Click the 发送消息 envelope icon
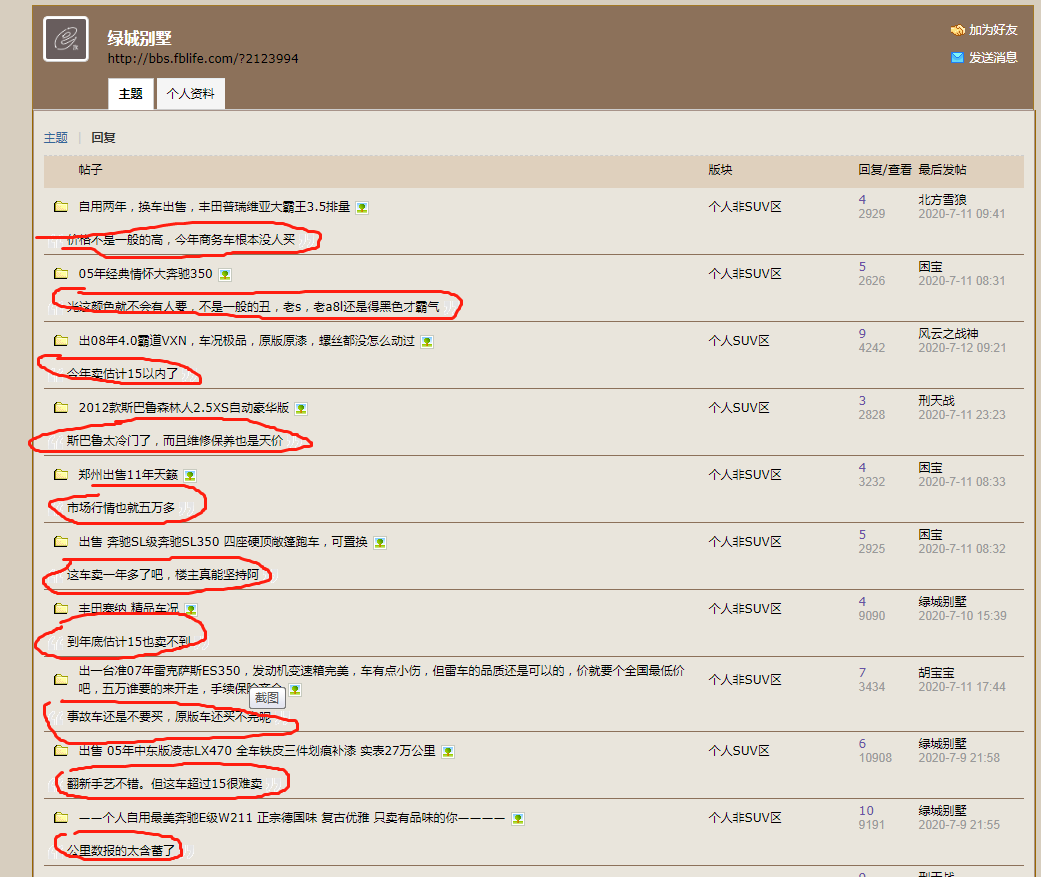Viewport: 1041px width, 877px height. (x=957, y=58)
